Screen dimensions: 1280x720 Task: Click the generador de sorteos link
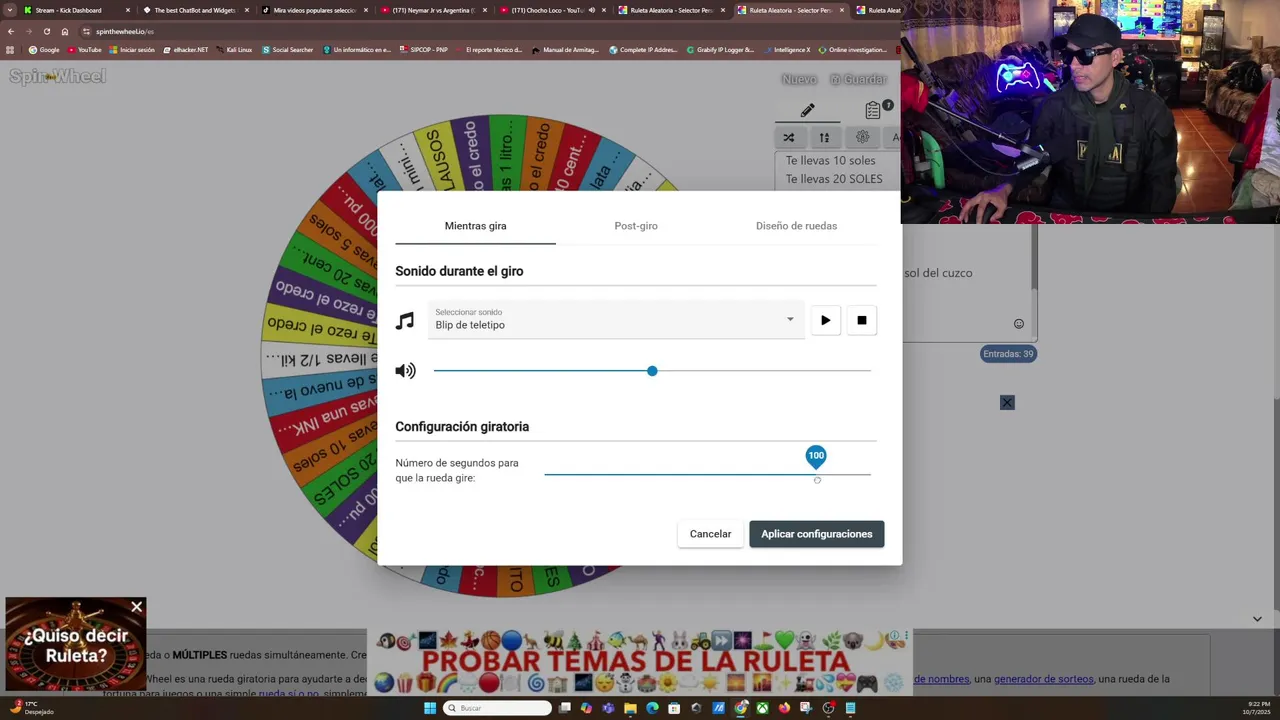[x=1043, y=679]
